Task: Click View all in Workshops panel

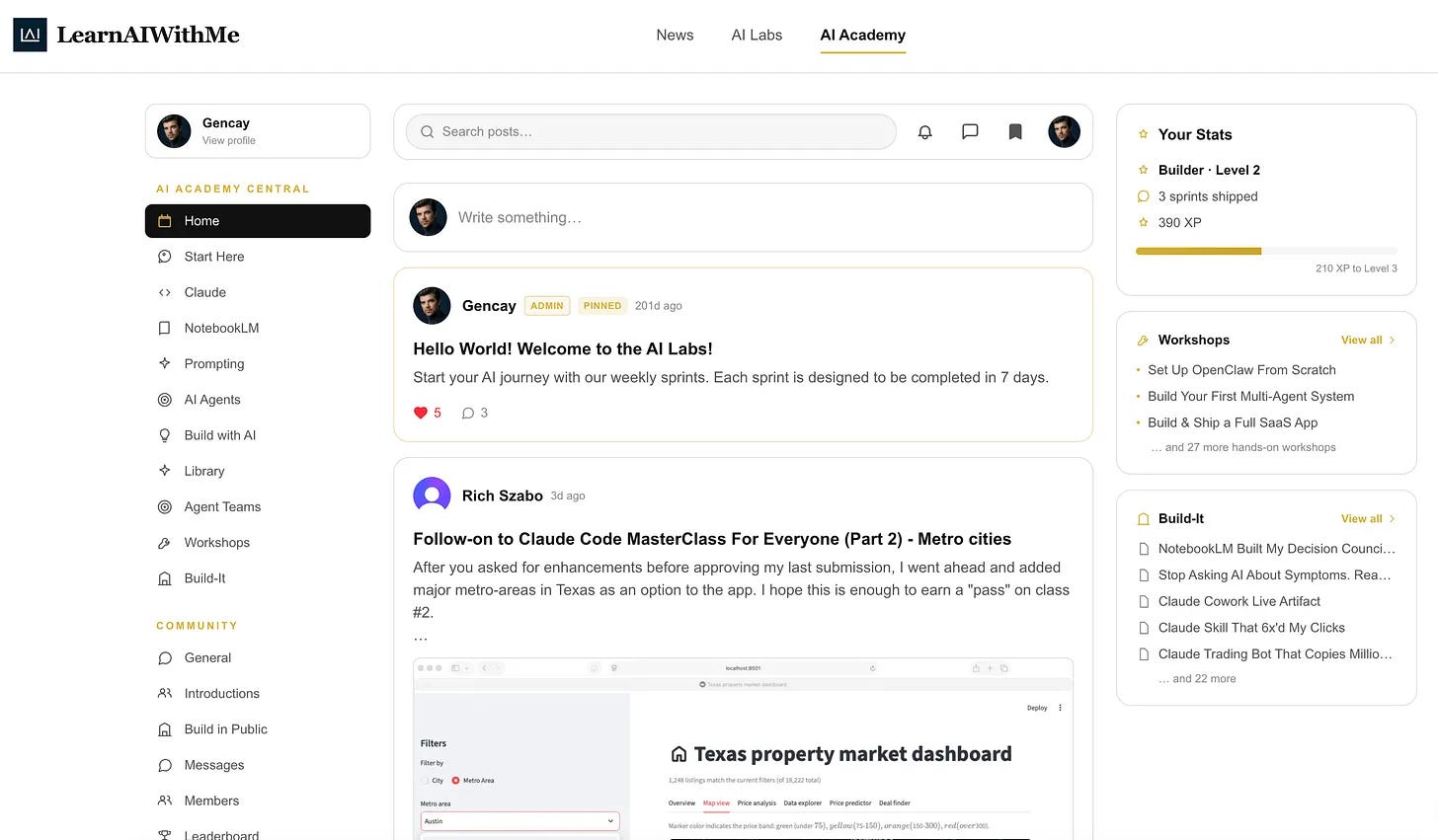Action: 1368,340
